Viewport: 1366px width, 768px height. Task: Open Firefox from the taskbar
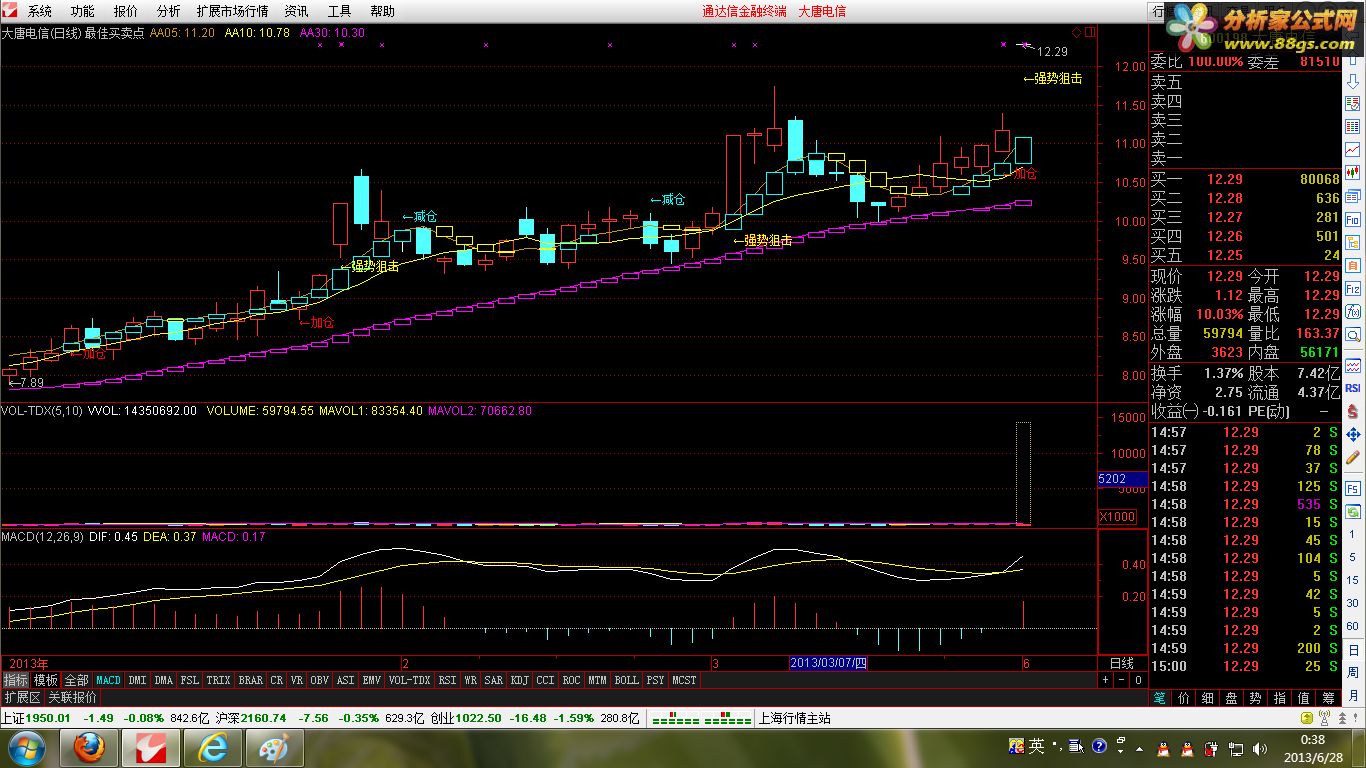click(x=90, y=748)
